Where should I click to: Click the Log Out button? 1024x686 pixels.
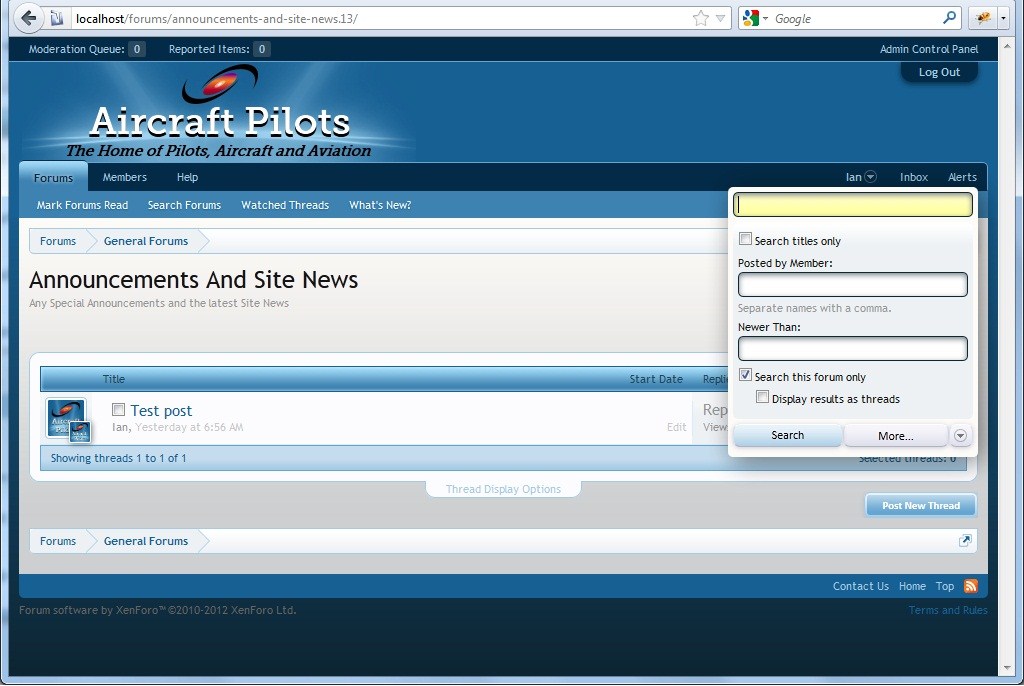939,72
